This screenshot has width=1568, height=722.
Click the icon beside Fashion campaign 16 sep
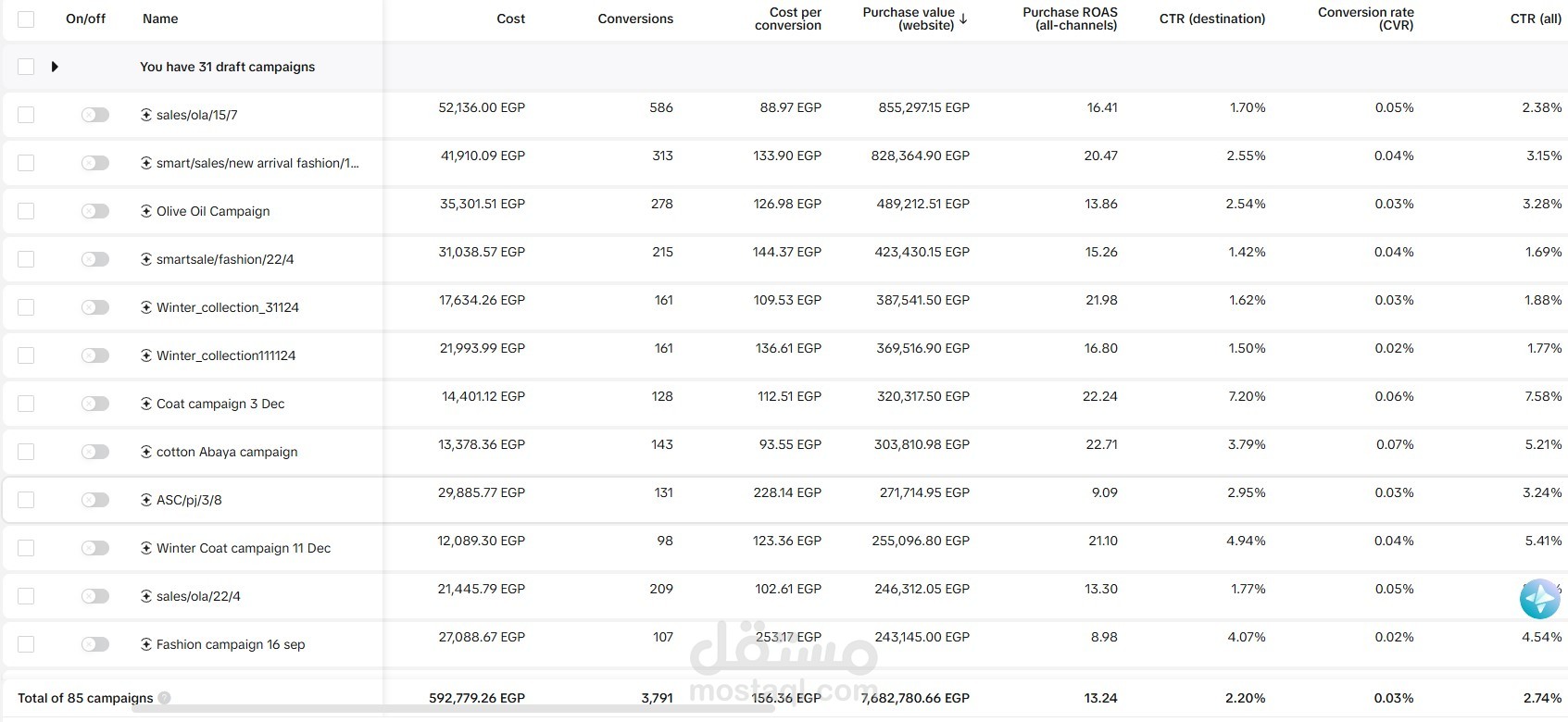146,644
